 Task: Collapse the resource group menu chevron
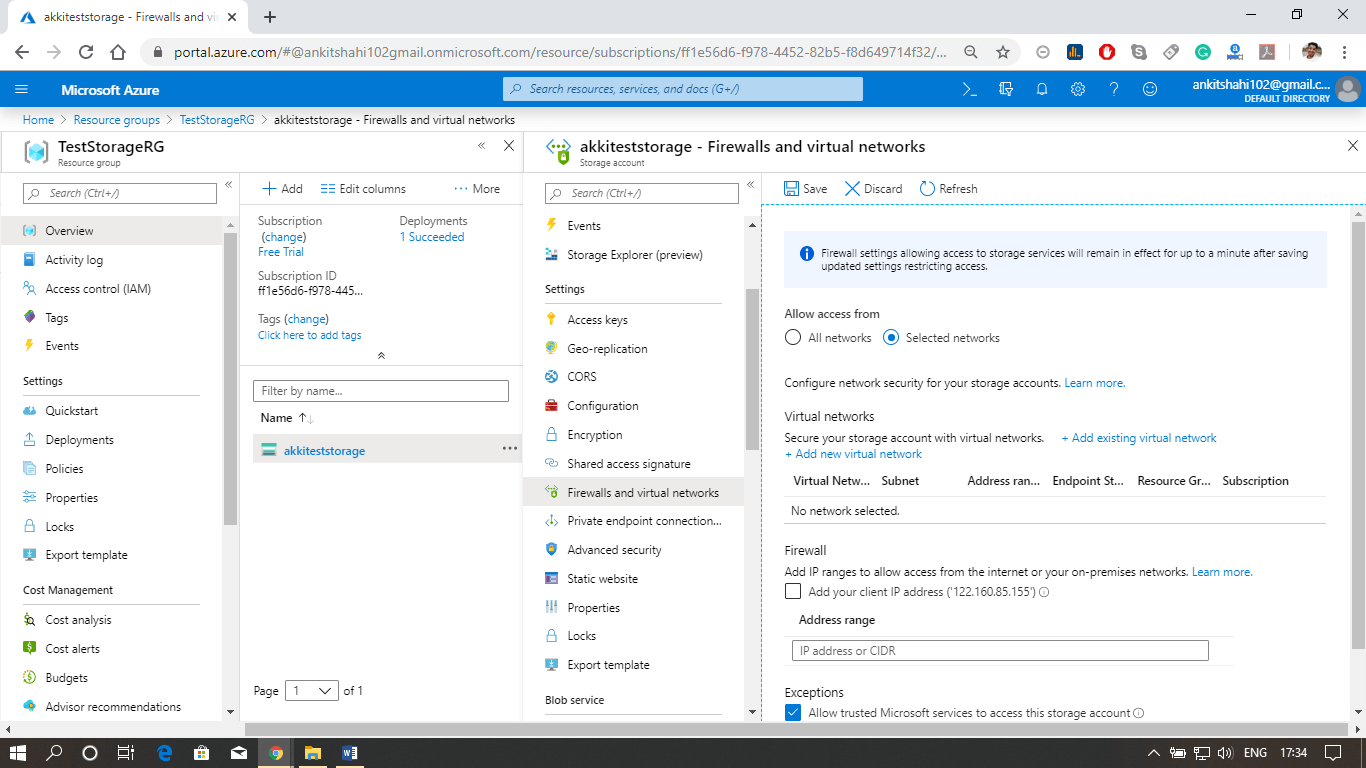click(x=228, y=185)
